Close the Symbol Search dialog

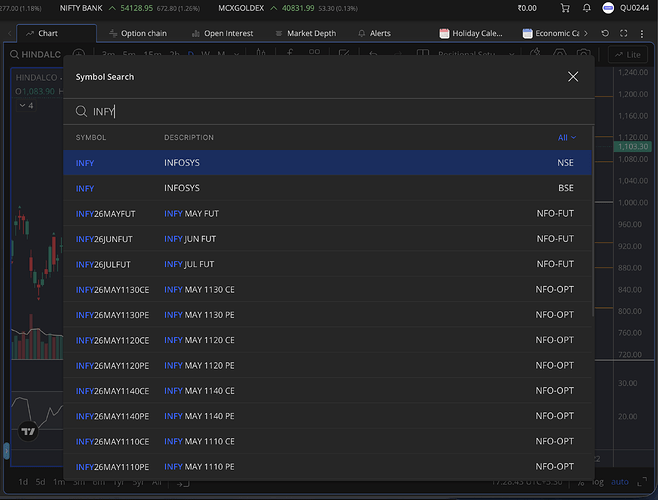tap(573, 77)
